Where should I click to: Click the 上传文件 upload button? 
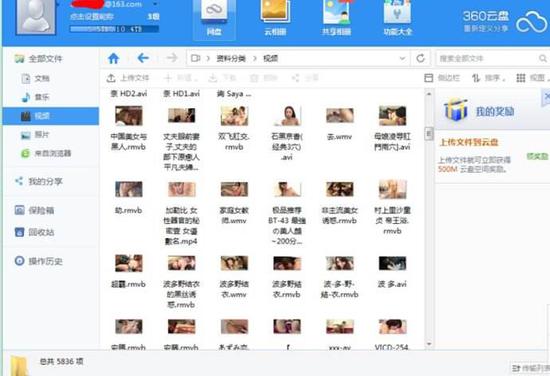(x=128, y=78)
